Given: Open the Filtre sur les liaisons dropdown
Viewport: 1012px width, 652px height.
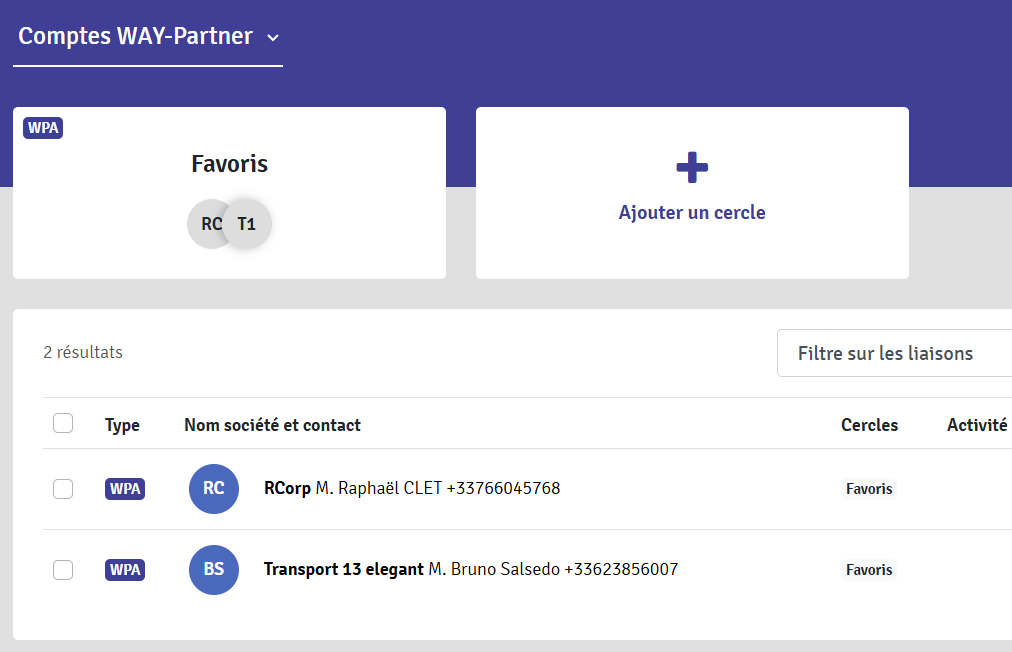Looking at the screenshot, I should 893,353.
